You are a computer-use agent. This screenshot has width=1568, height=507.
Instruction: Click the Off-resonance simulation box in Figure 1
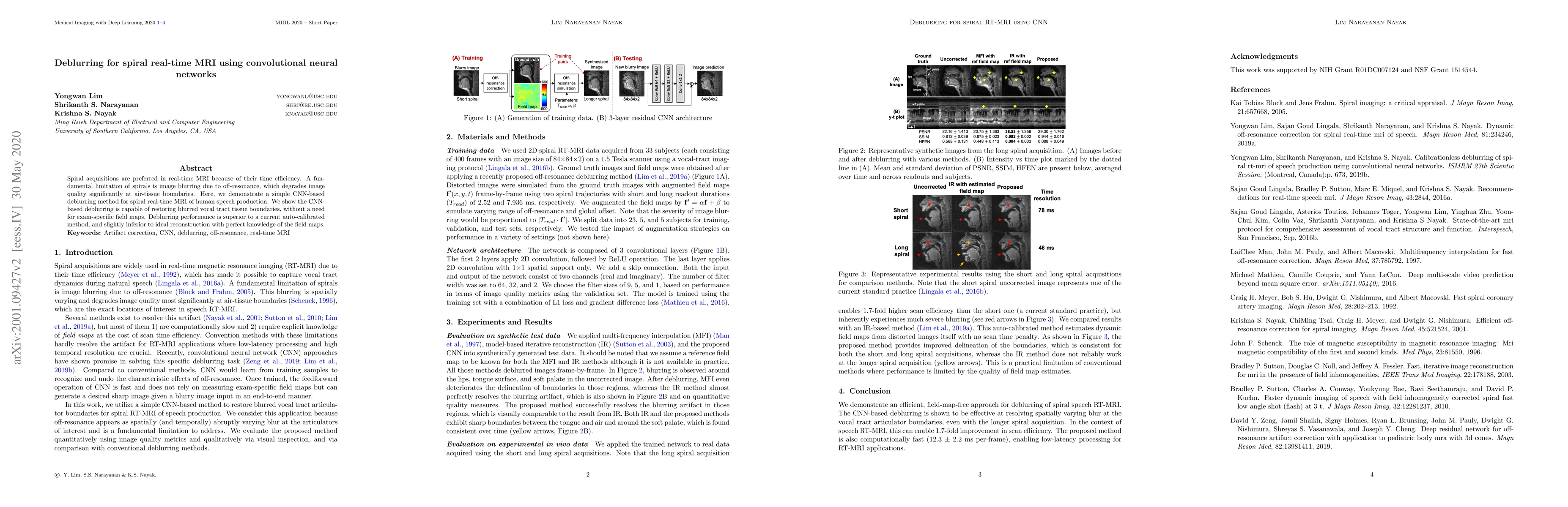pyautogui.click(x=566, y=83)
